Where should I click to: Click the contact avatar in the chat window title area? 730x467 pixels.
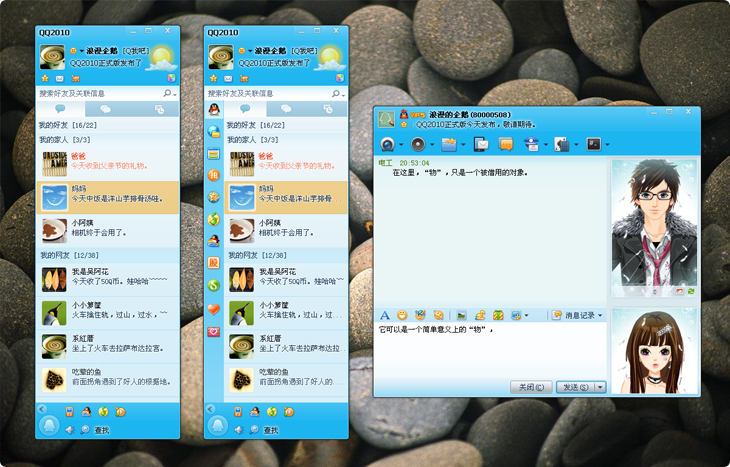386,119
